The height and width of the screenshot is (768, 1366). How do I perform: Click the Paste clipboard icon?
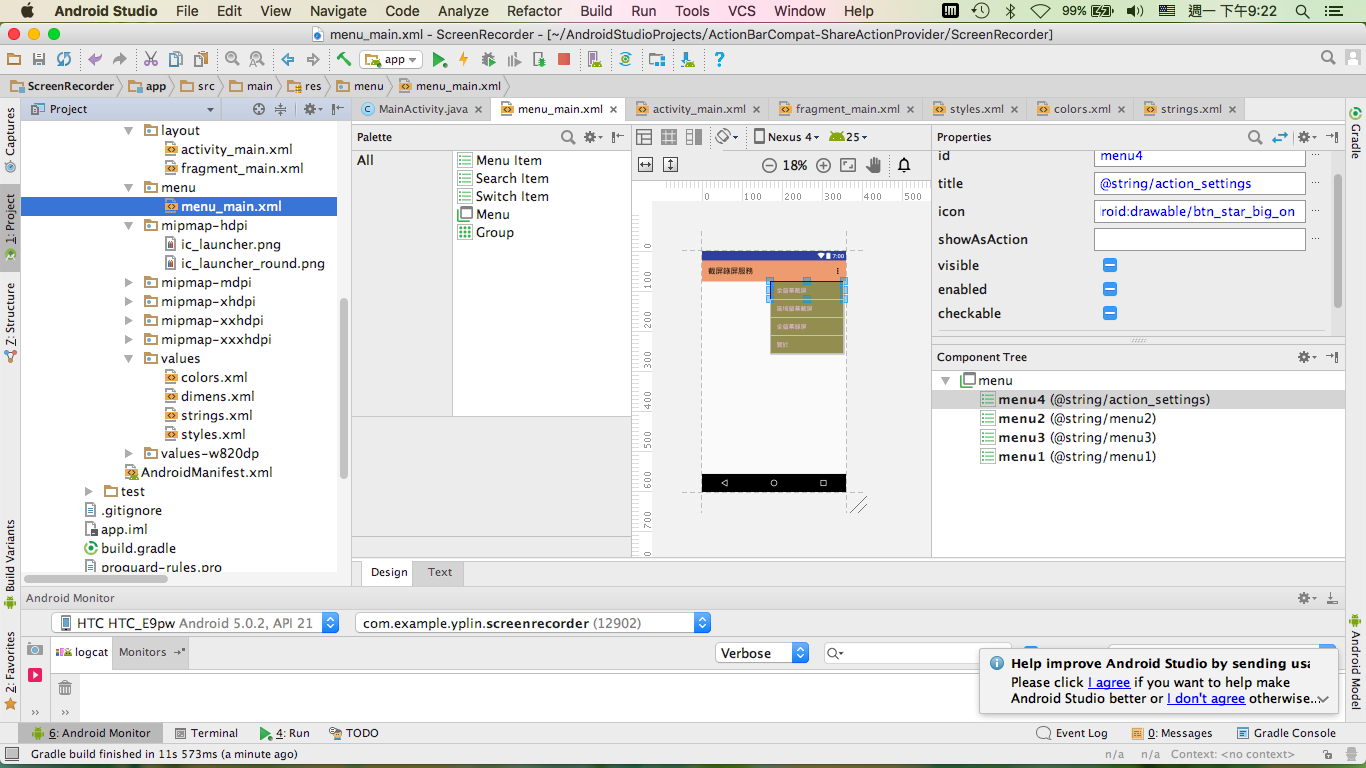[x=201, y=59]
